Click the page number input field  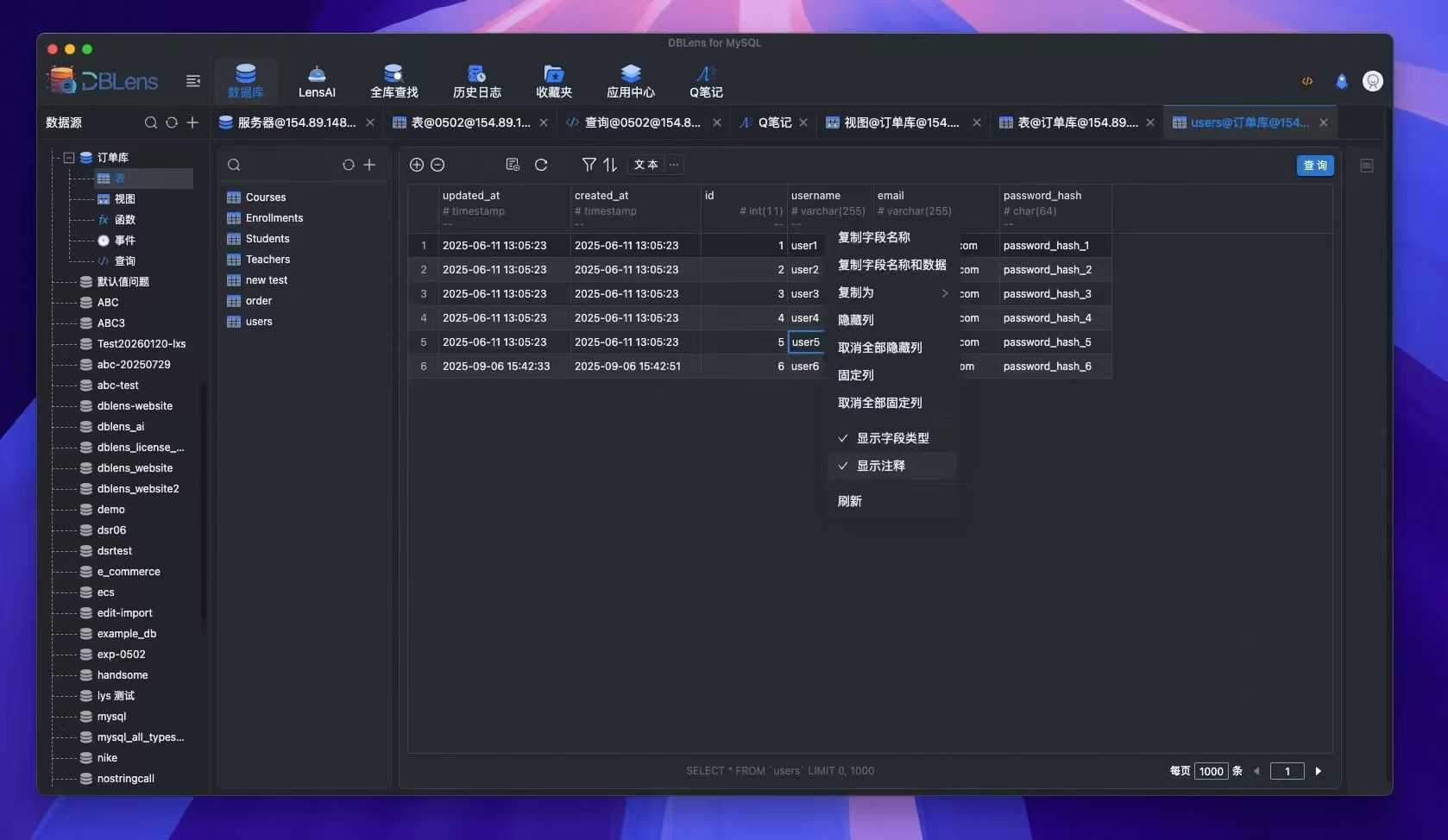point(1287,771)
